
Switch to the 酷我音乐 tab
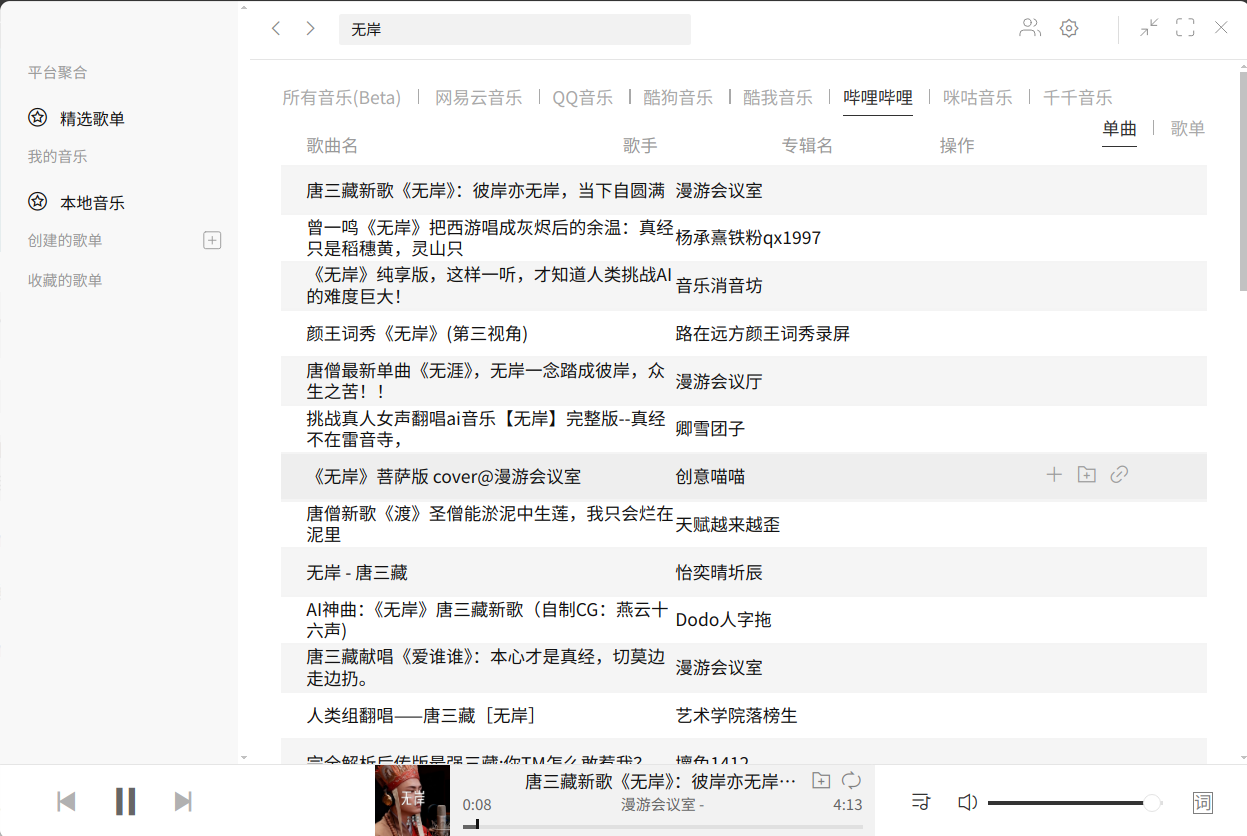(778, 97)
